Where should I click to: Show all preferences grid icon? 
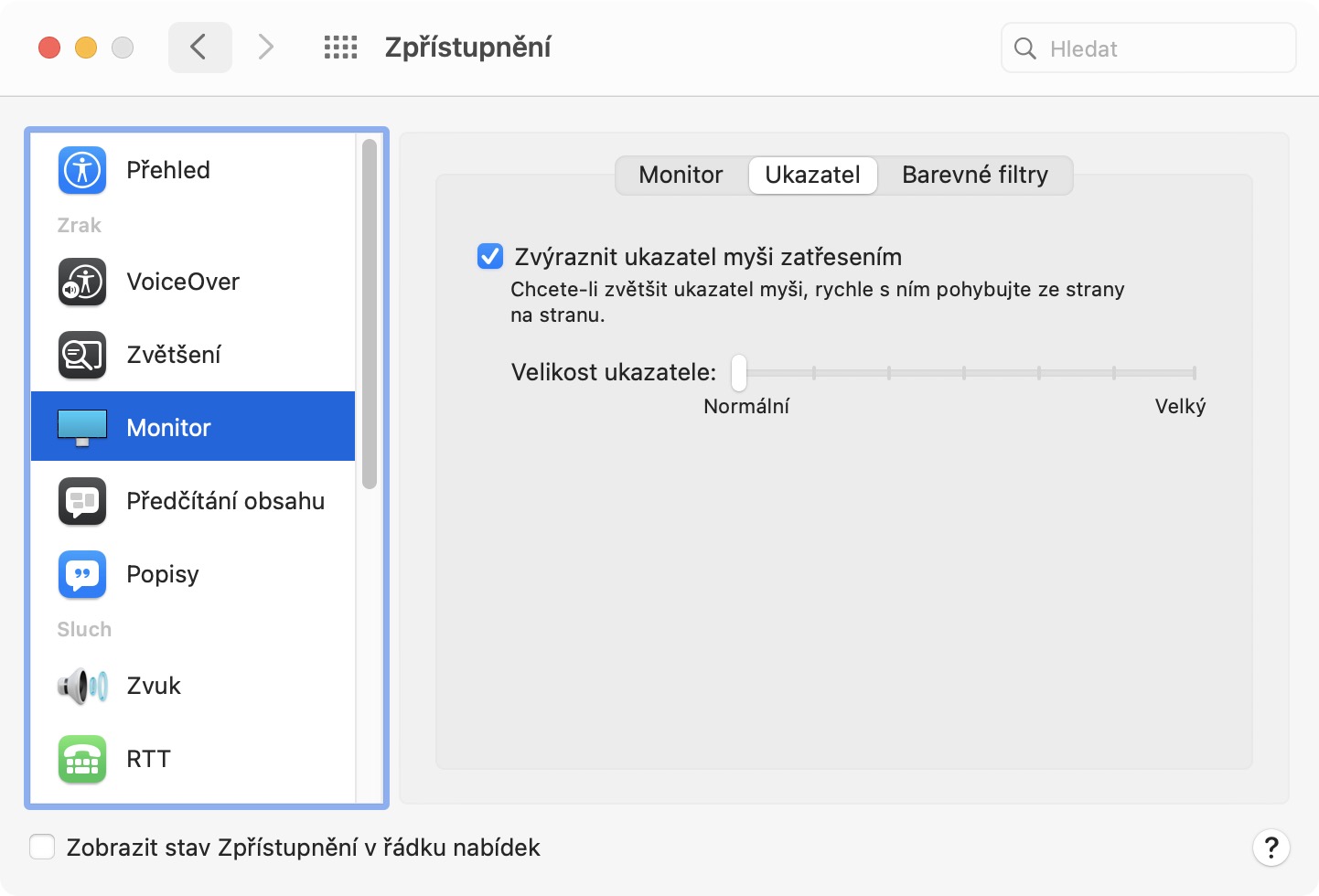(340, 48)
